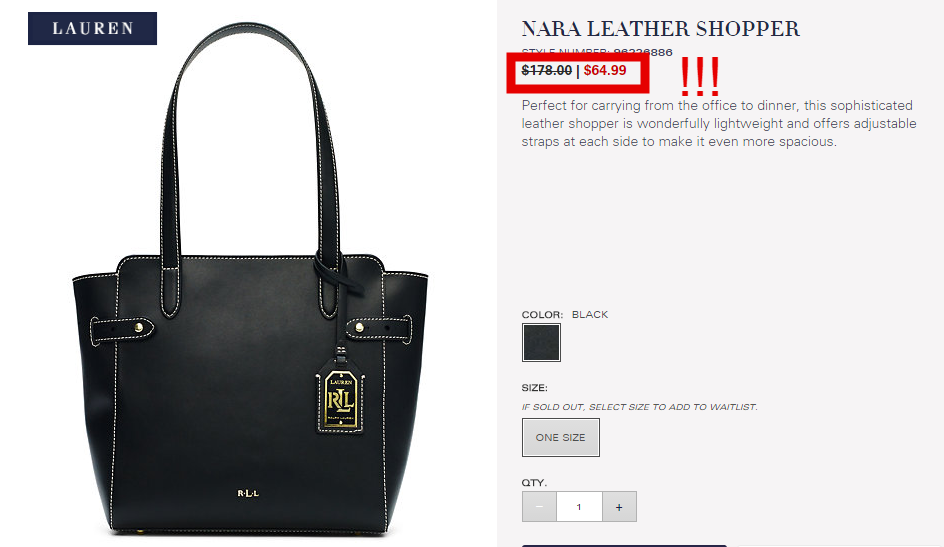Screen dimensions: 944x547
Task: Click the SIZE: label
Action: pos(535,388)
